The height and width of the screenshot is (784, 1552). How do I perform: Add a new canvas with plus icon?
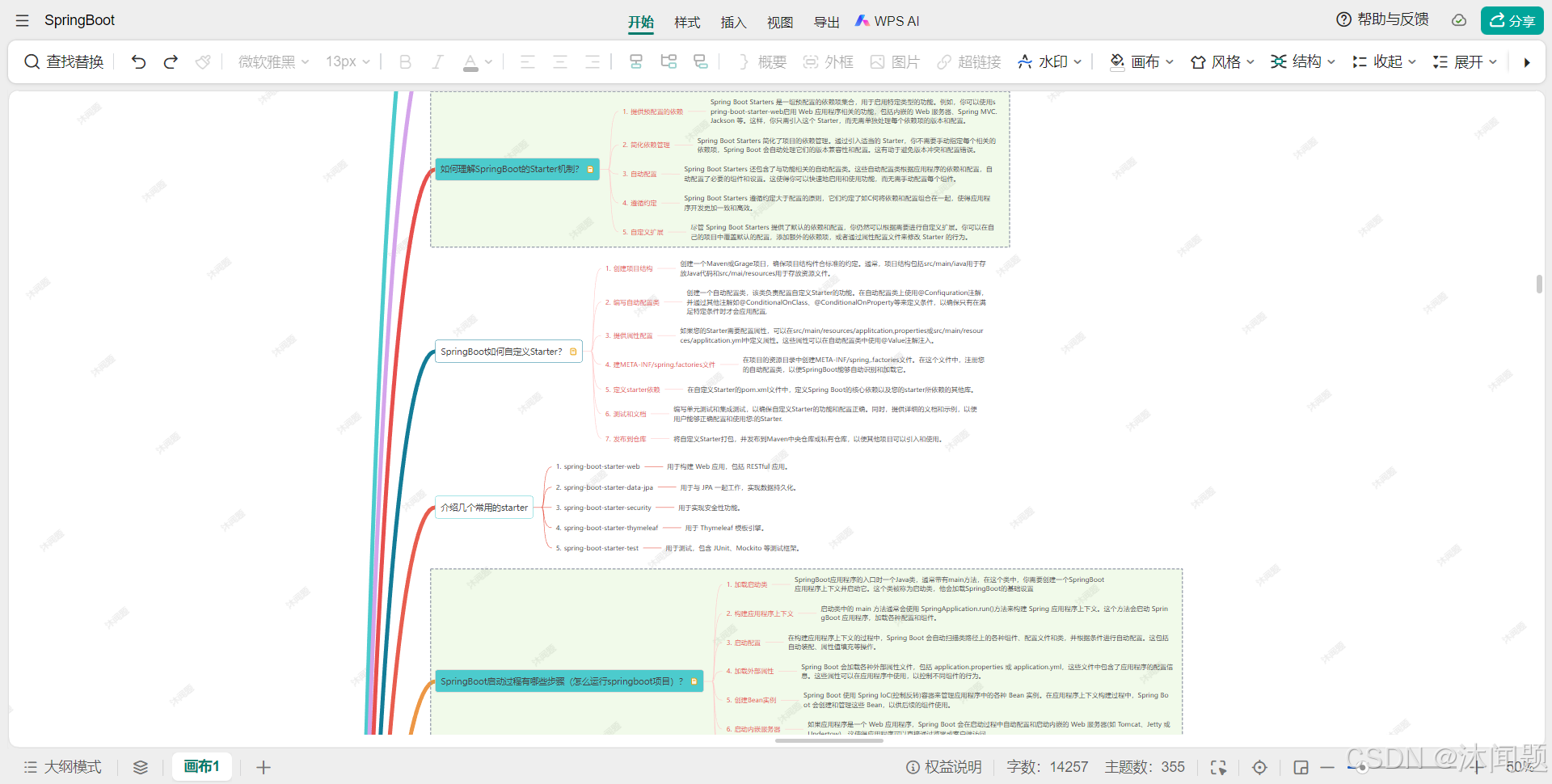pyautogui.click(x=264, y=767)
